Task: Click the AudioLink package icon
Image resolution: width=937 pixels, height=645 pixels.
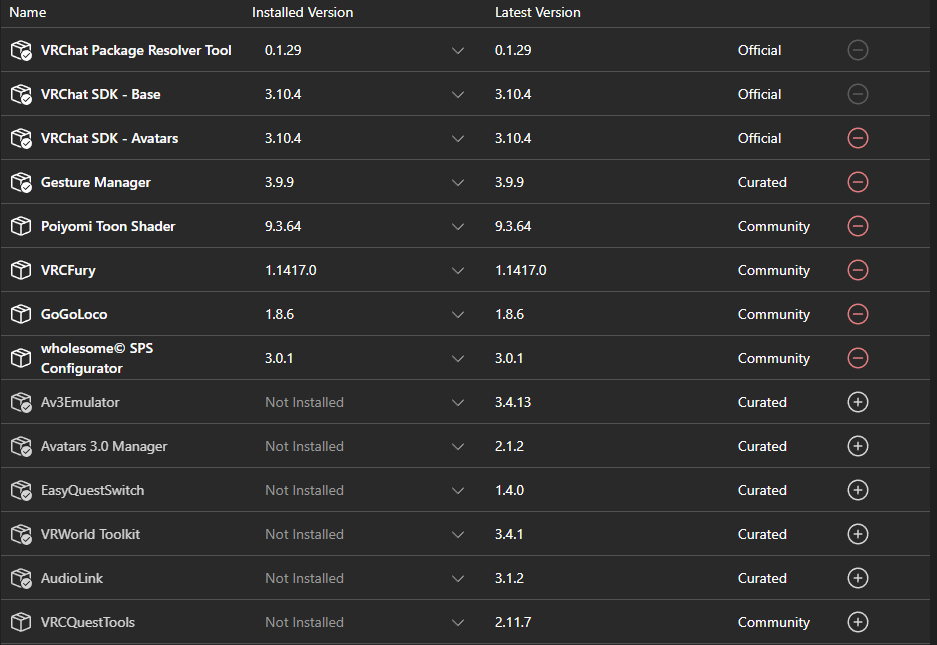Action: point(21,578)
